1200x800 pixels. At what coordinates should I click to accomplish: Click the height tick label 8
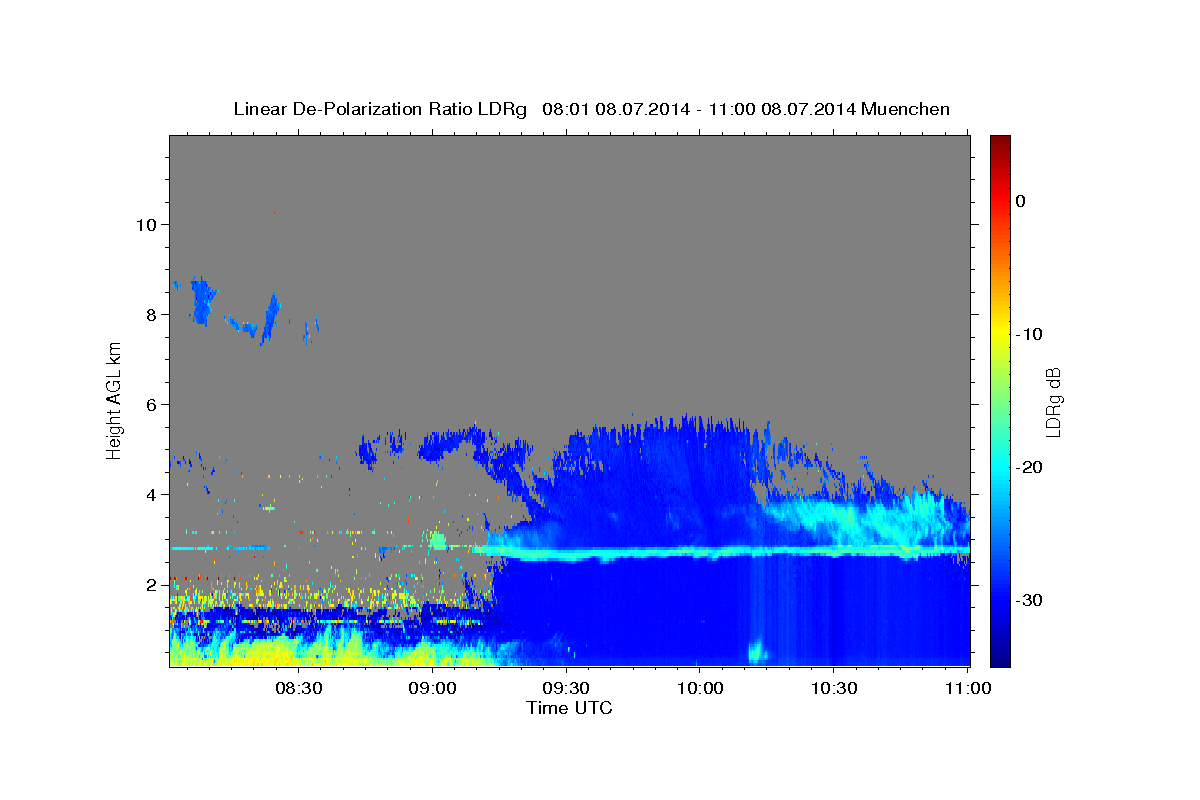(x=152, y=314)
